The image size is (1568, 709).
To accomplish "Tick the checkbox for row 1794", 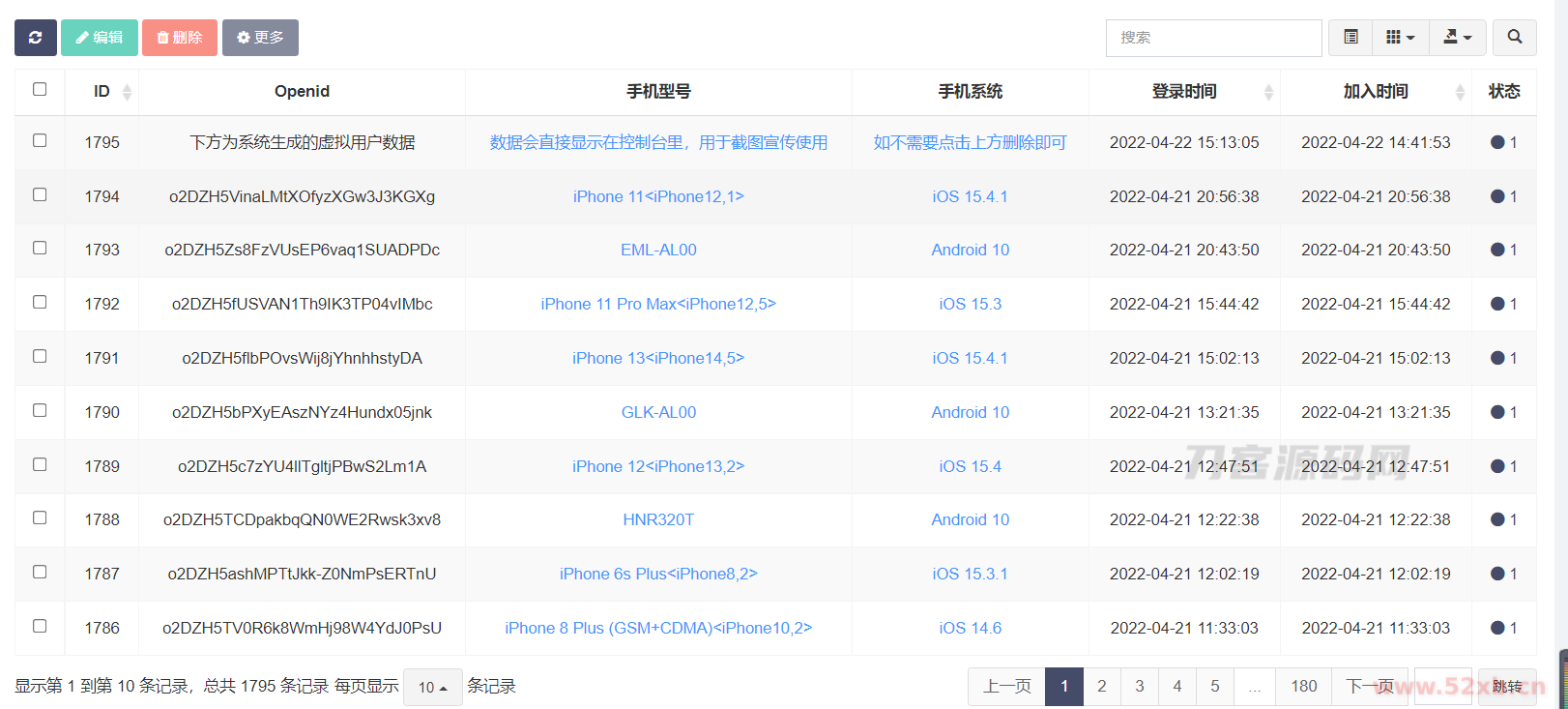I will pyautogui.click(x=40, y=194).
